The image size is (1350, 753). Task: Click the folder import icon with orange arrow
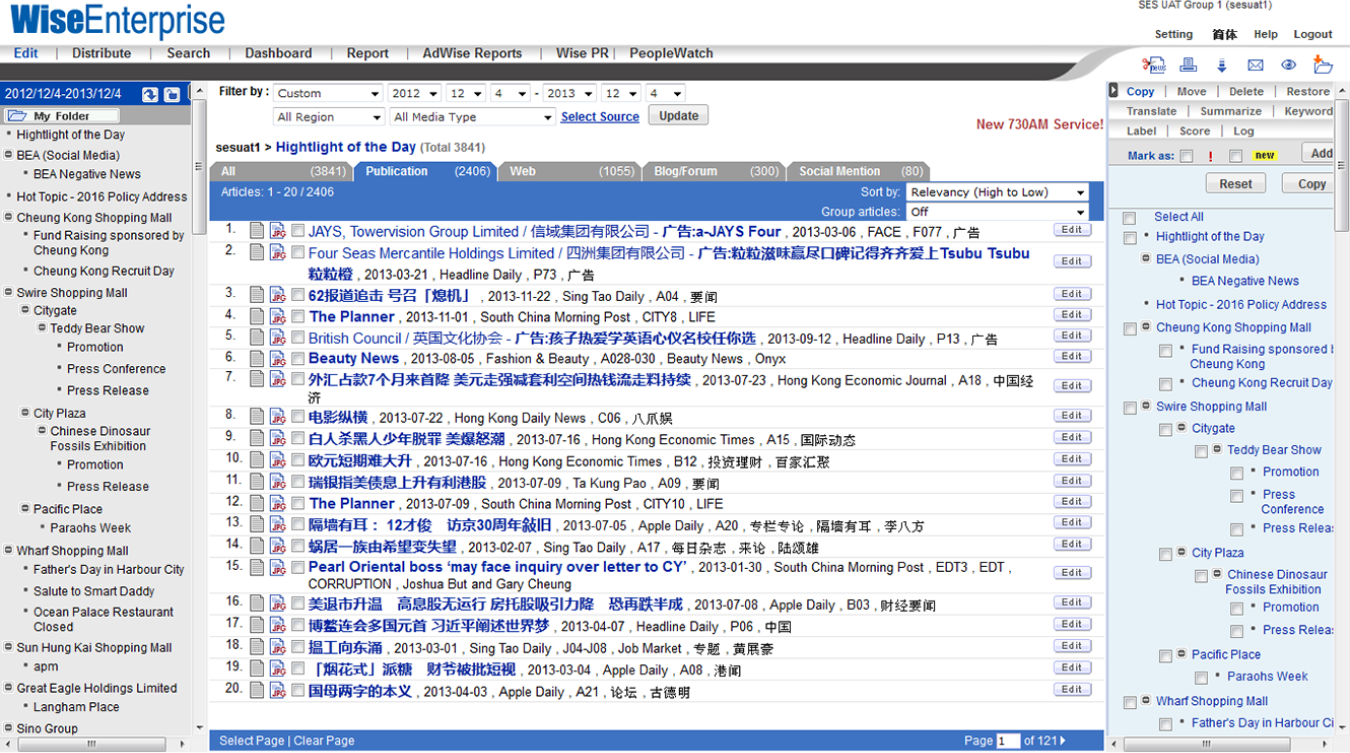click(x=1323, y=65)
